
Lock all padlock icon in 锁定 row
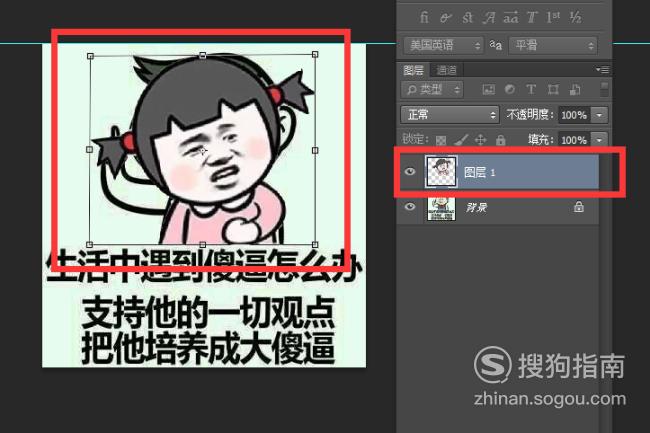coord(500,140)
